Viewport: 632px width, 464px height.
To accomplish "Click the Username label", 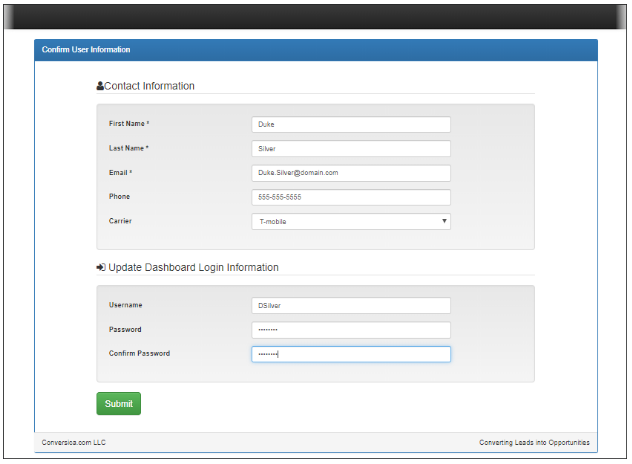I will [125, 305].
